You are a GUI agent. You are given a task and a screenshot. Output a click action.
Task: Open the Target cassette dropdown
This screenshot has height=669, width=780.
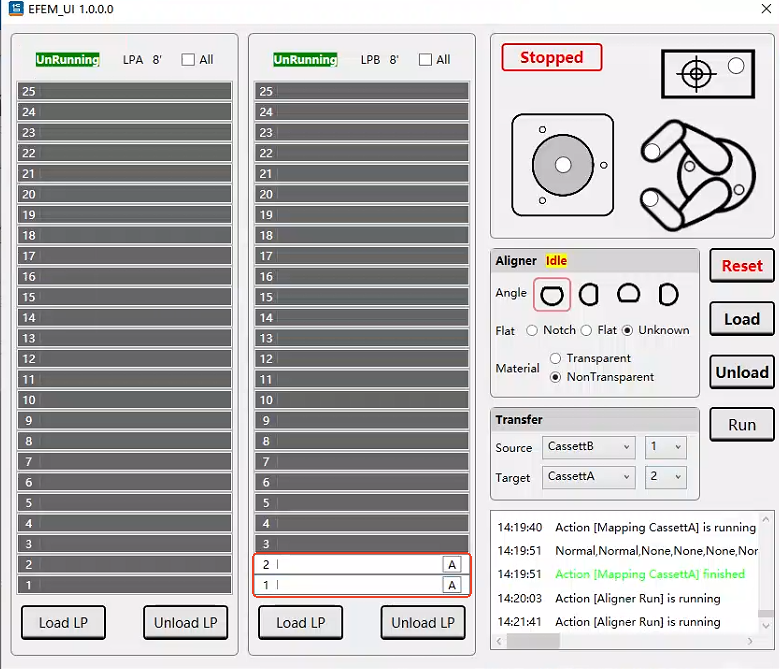coord(588,477)
